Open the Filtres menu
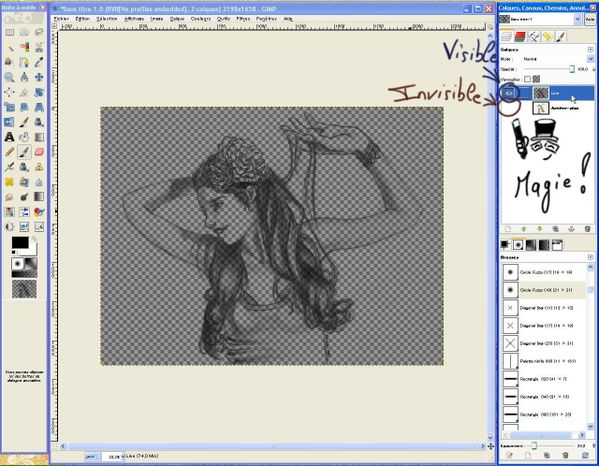Image resolution: width=599 pixels, height=466 pixels. 243,18
